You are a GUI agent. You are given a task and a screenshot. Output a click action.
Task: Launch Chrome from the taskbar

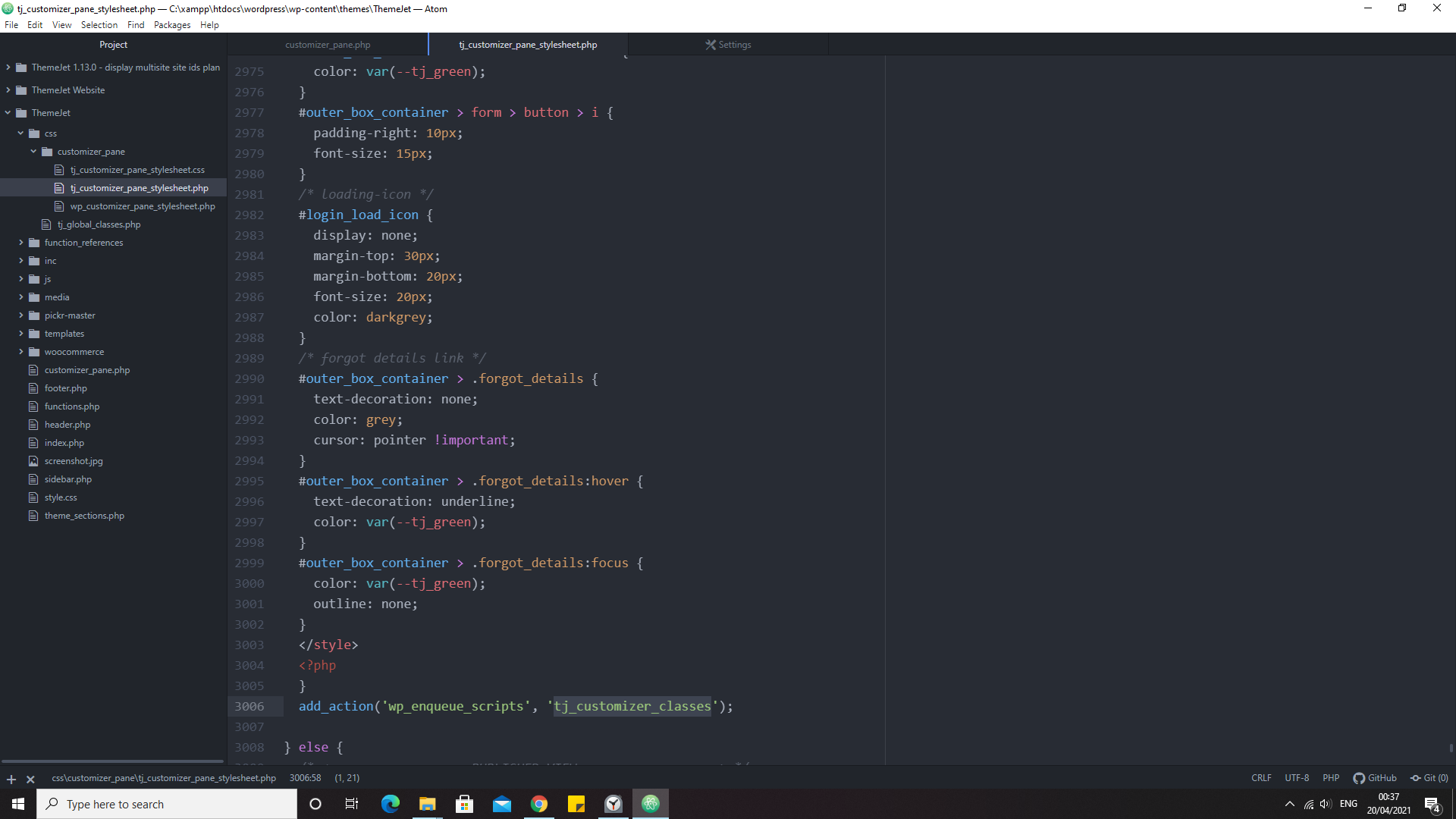539,804
